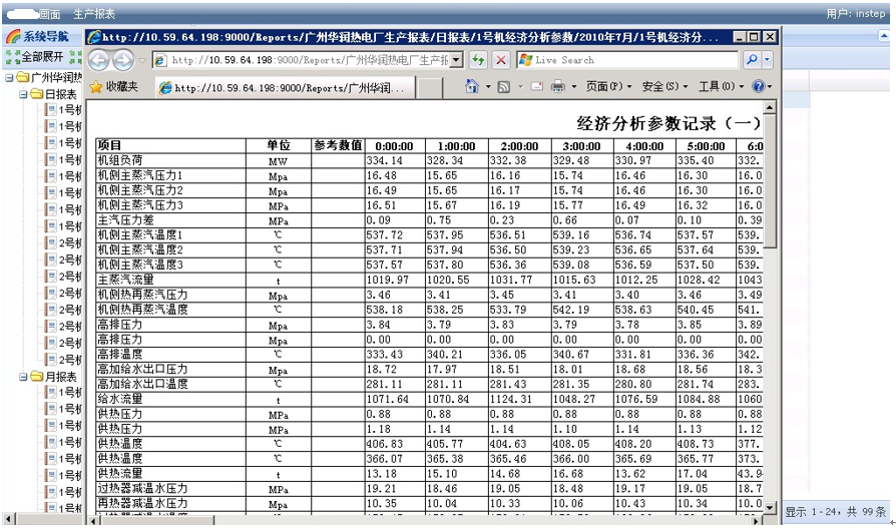Click the 用户: instep user label
This screenshot has width=896, height=529.
855,13
